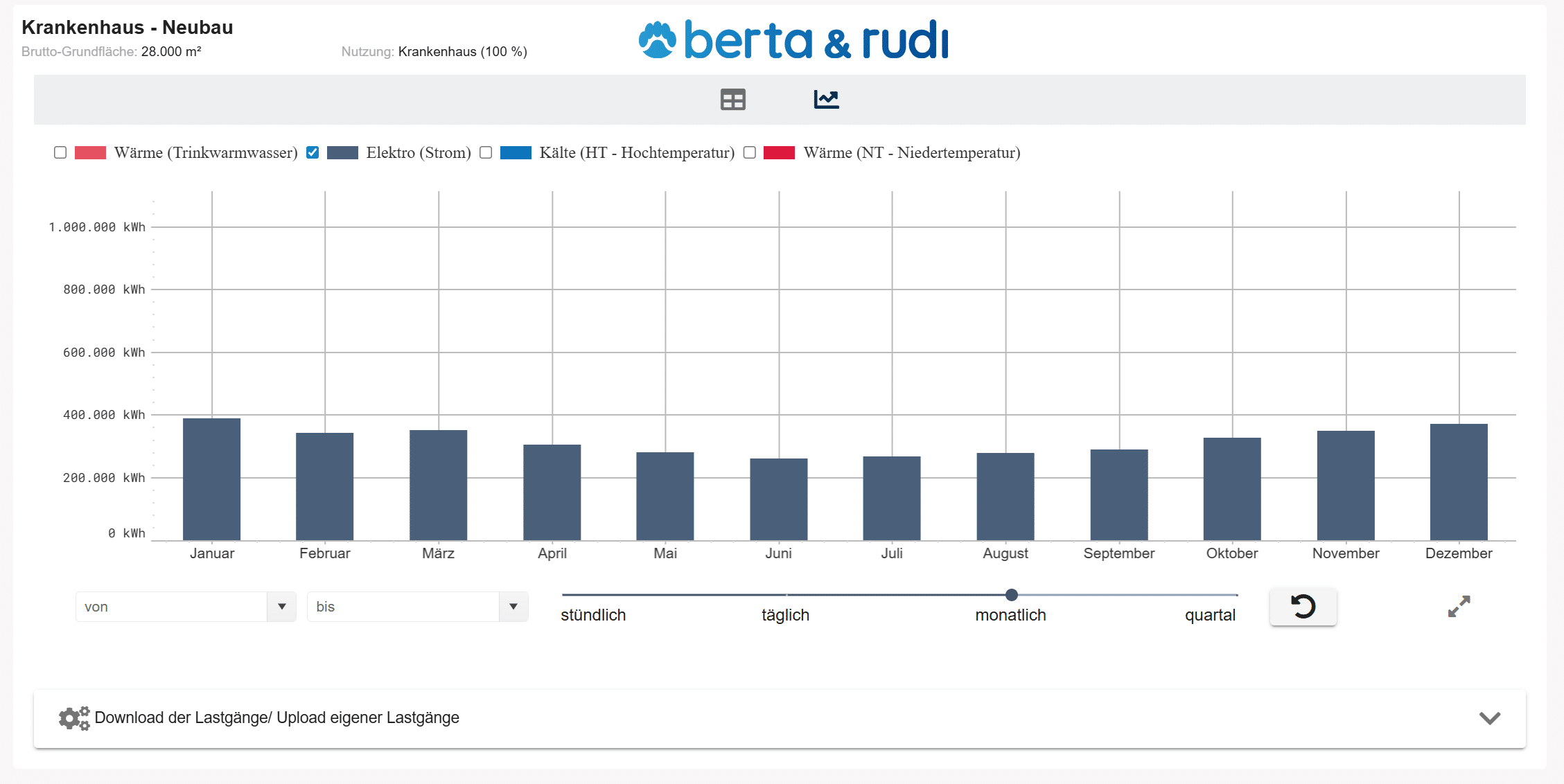
Task: Click the Januar bar in the chart
Action: click(x=212, y=479)
